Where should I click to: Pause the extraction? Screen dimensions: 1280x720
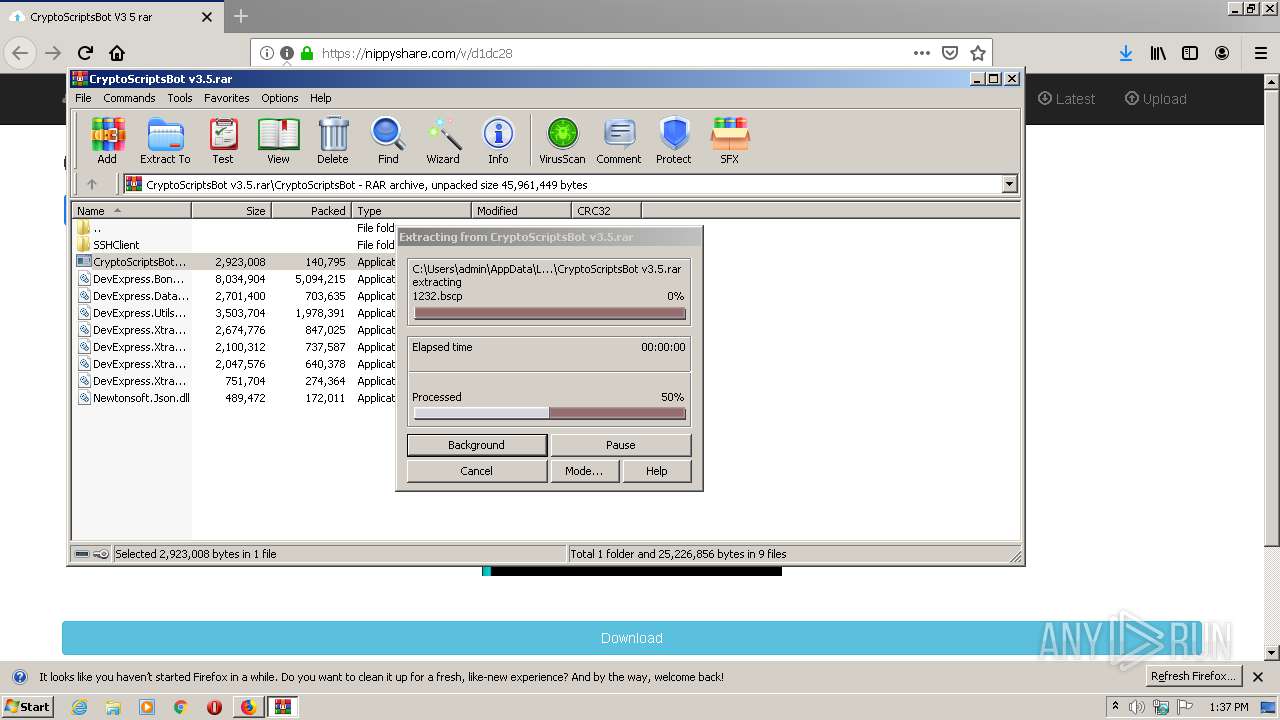620,445
